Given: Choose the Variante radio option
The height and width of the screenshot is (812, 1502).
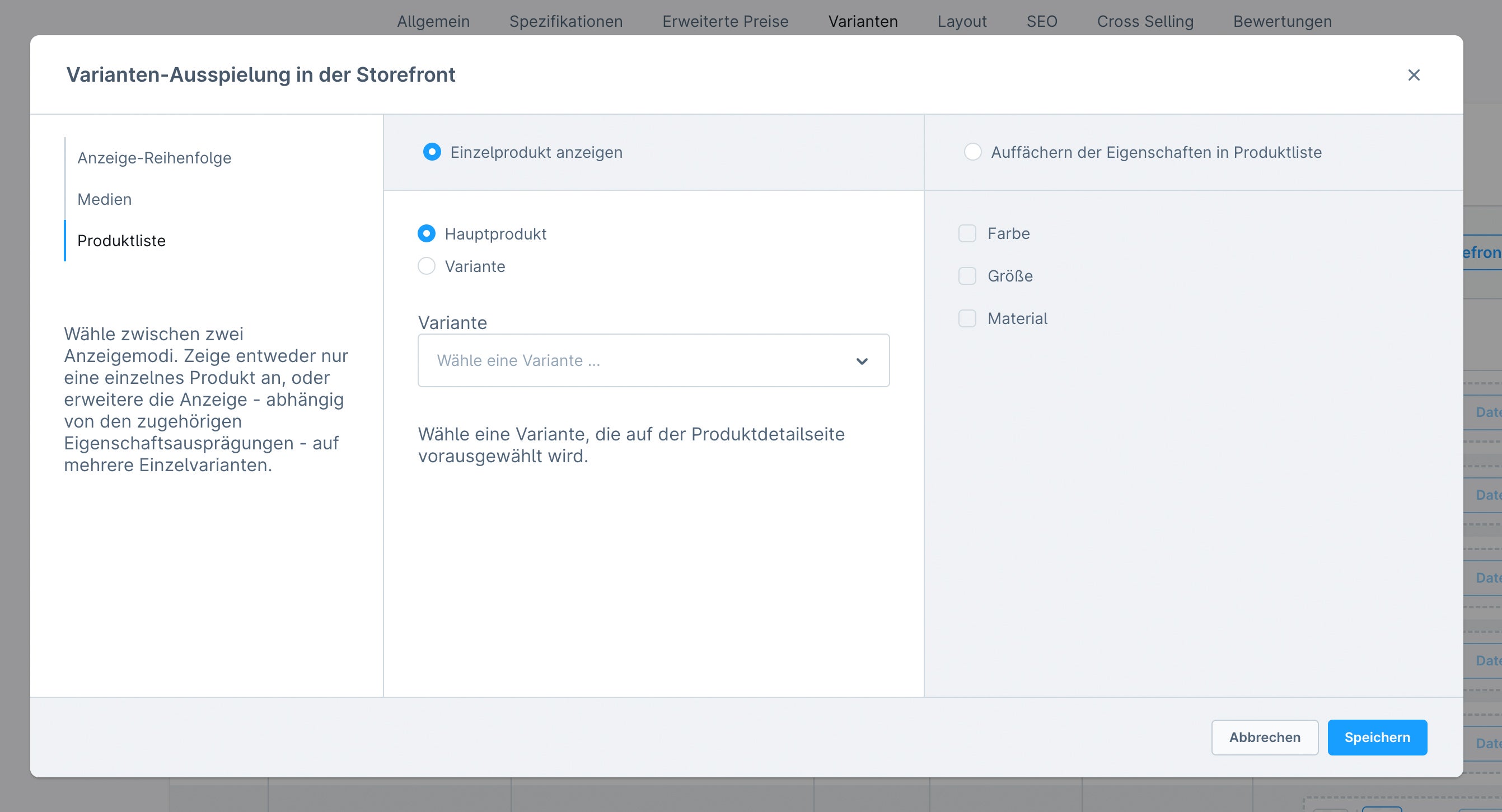Looking at the screenshot, I should [426, 266].
